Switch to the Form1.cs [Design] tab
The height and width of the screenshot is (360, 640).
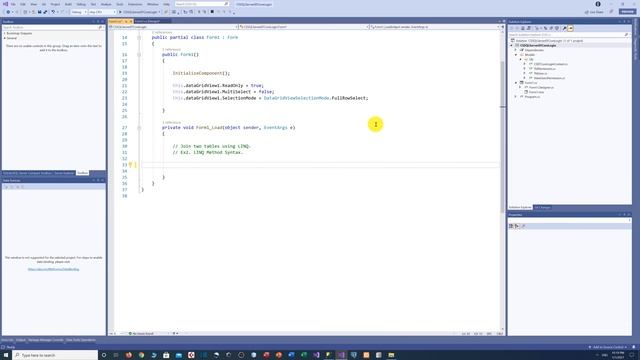(x=147, y=21)
